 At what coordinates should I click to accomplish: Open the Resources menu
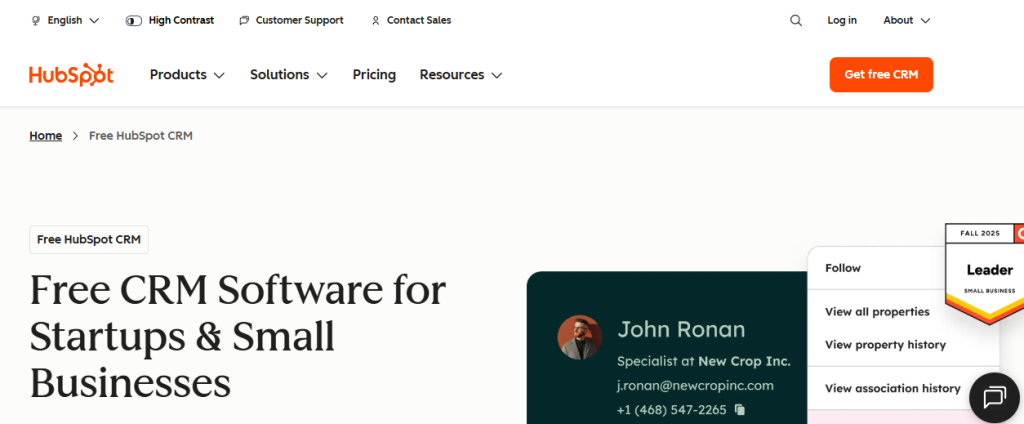point(460,75)
